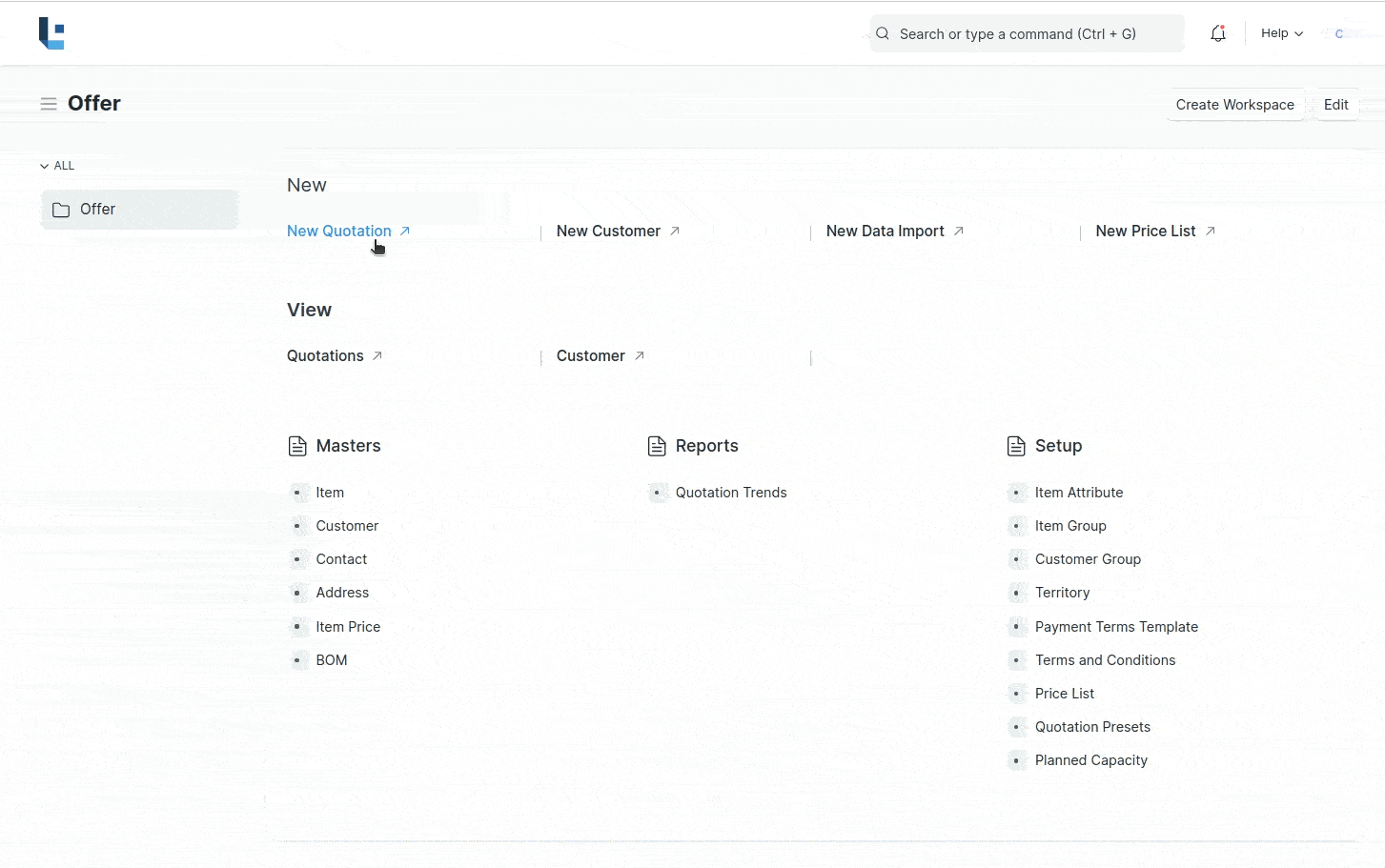The height and width of the screenshot is (868, 1385).
Task: Open Item Price under Masters
Action: (x=348, y=627)
